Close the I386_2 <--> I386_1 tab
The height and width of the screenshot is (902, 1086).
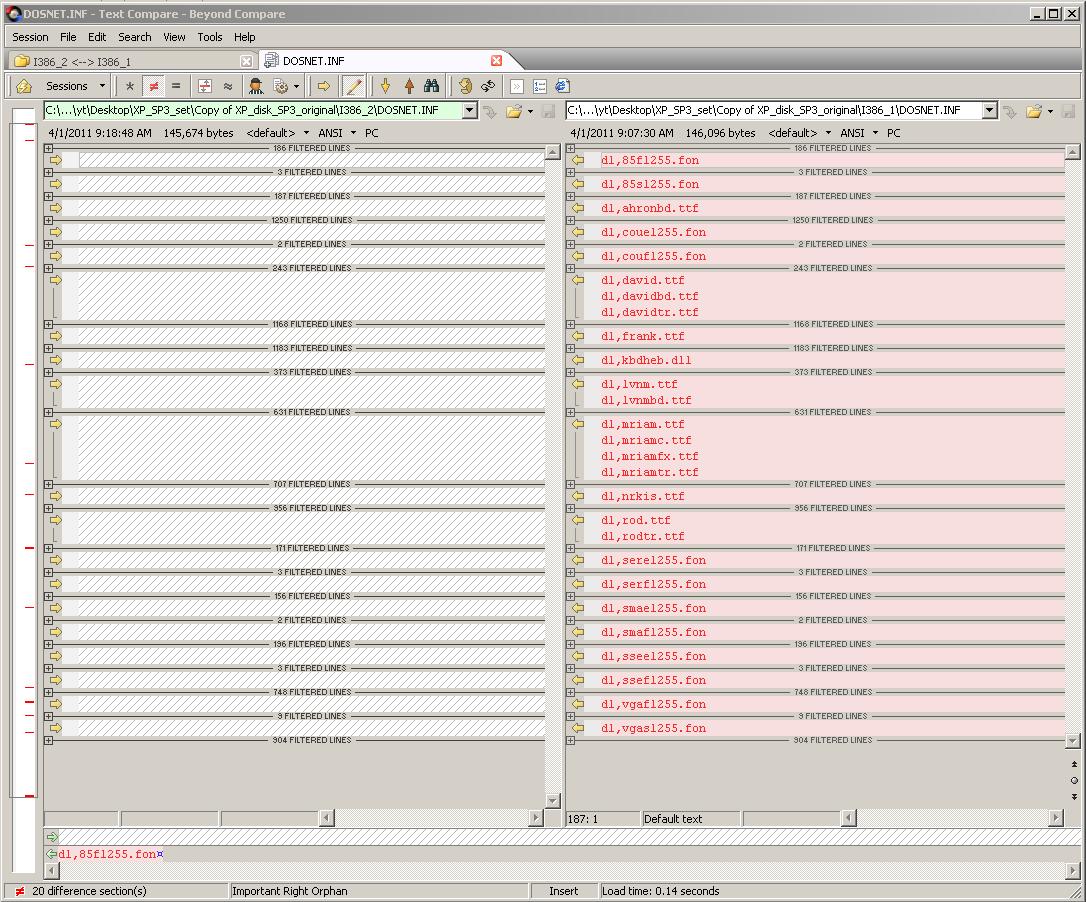pos(246,62)
